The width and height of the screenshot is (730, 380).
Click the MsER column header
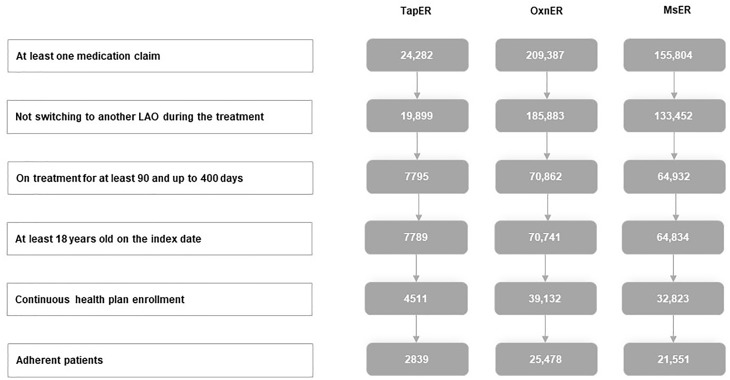(x=676, y=10)
